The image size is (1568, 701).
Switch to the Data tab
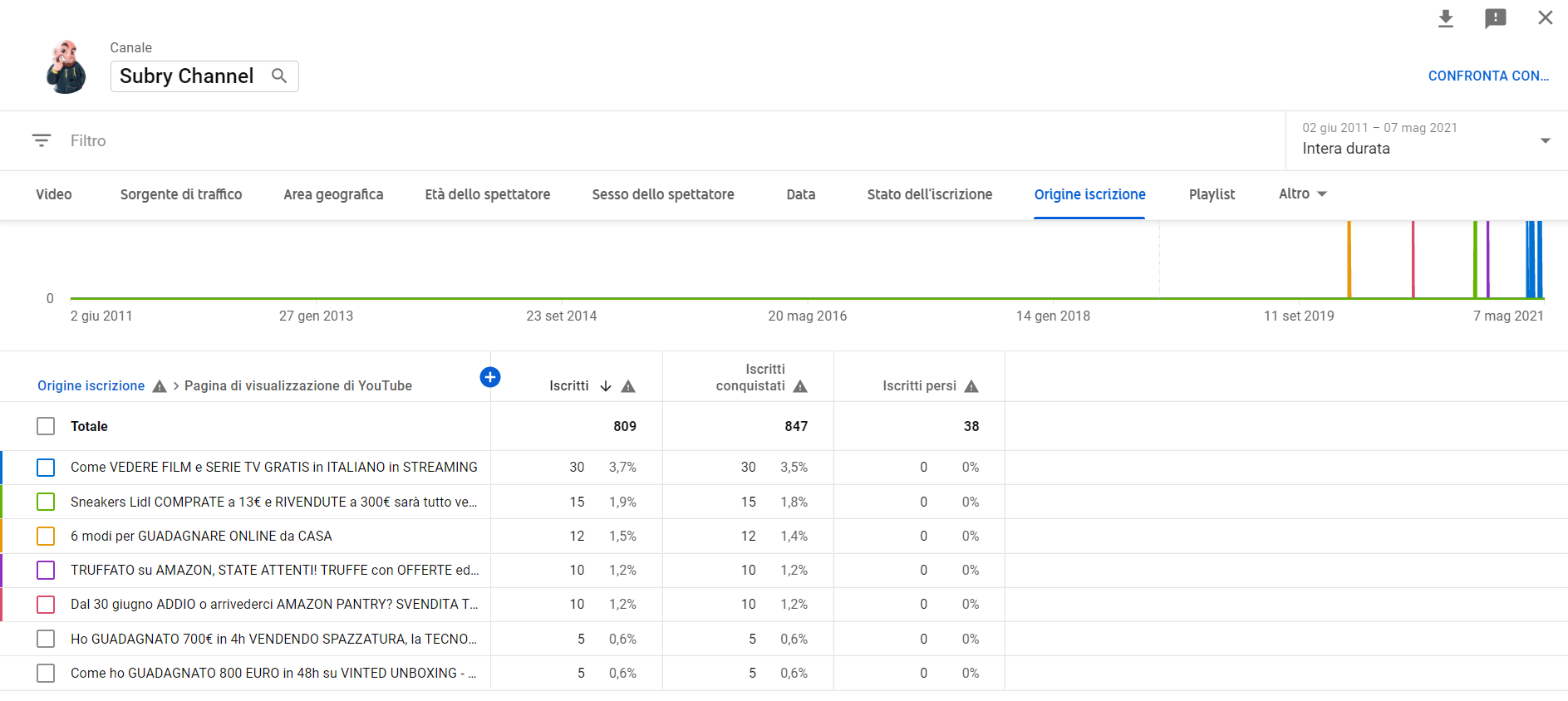801,194
